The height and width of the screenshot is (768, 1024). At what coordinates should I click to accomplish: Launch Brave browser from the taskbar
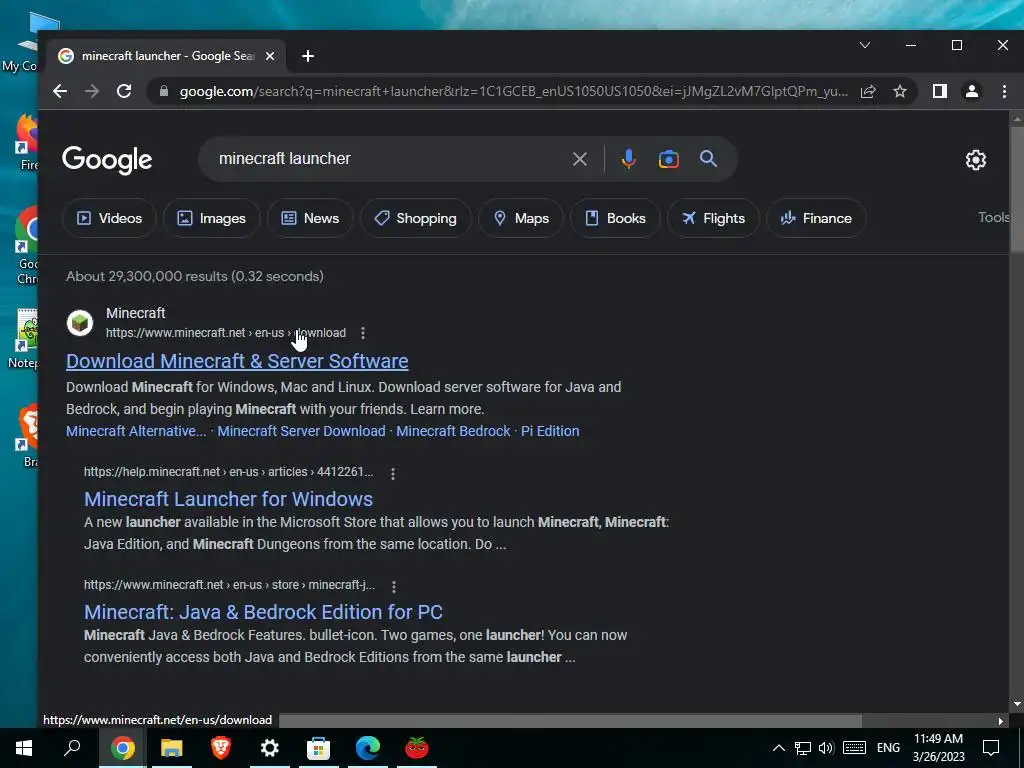(221, 748)
